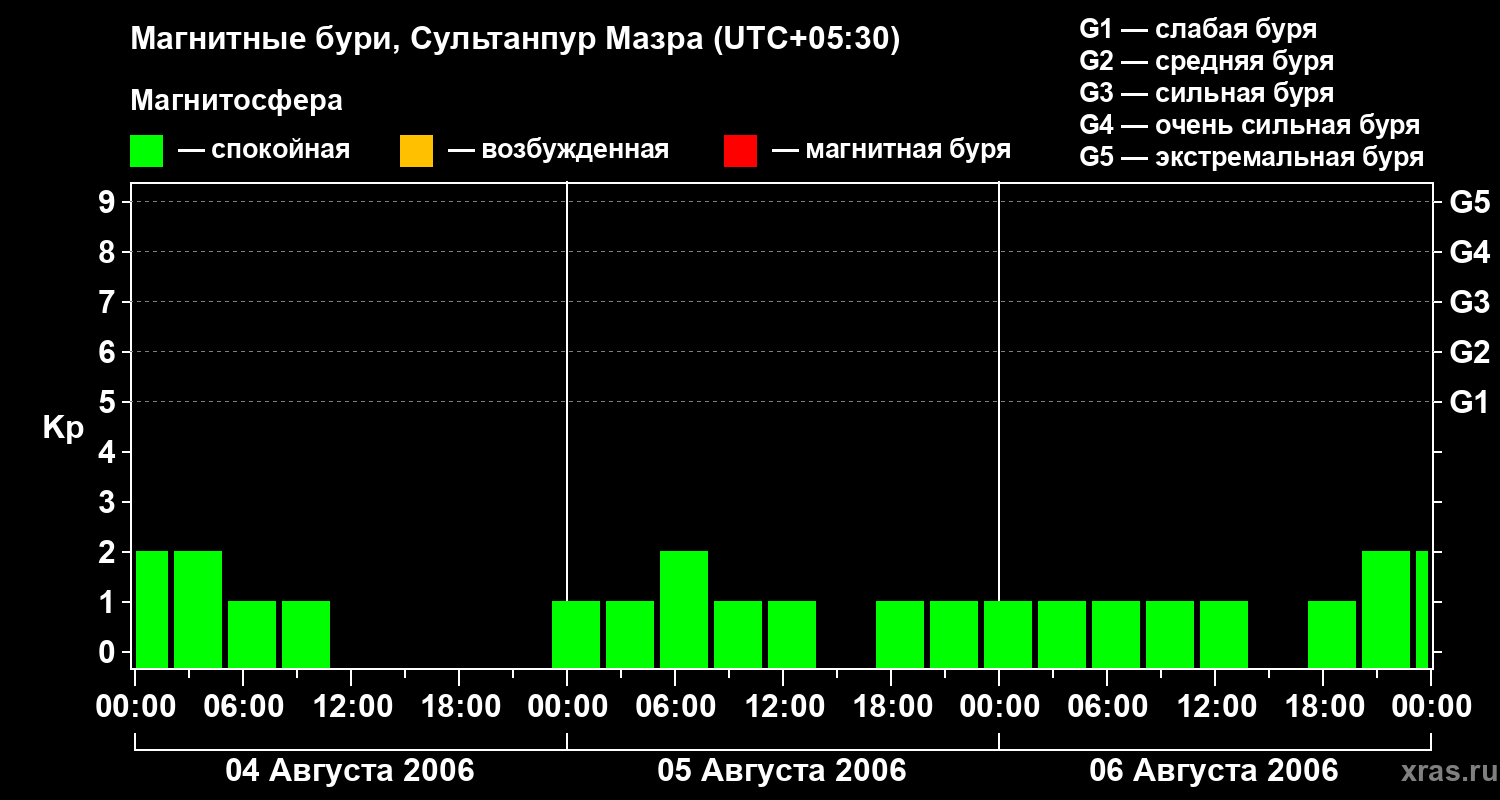Viewport: 1500px width, 800px height.
Task: Select the 'G1 — слабая буря' legend line
Action: point(1198,29)
